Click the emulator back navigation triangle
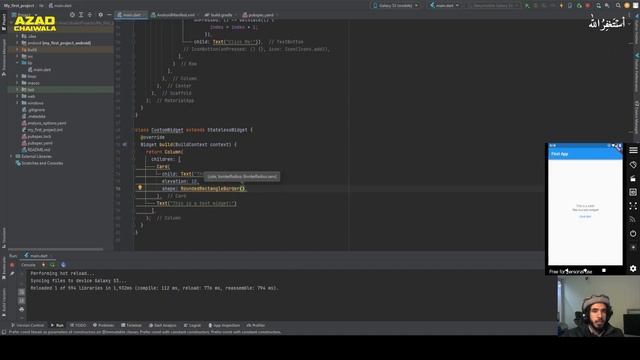Screen dimensions: 640x360 [x=567, y=270]
